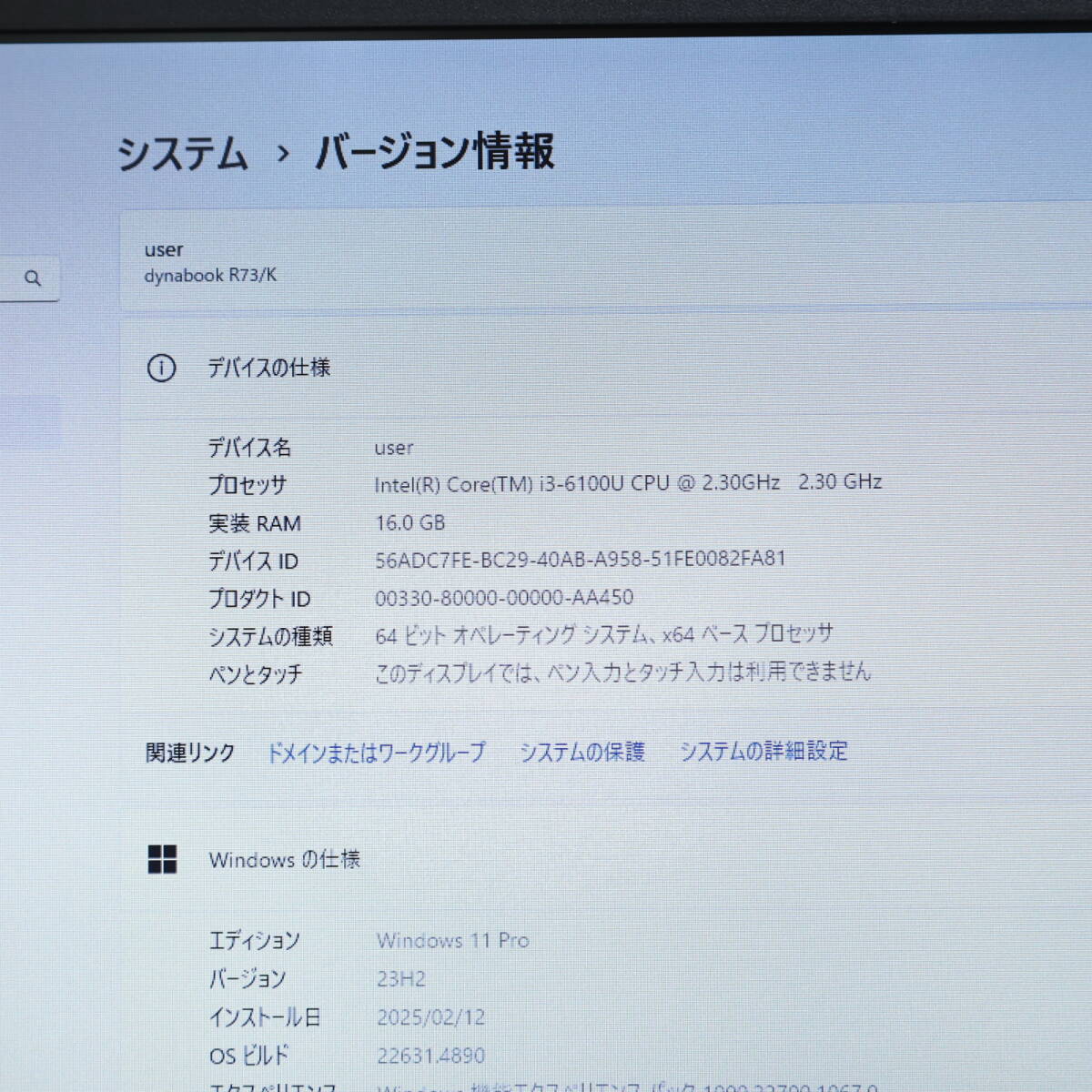Click the search magnifier icon

(x=33, y=278)
